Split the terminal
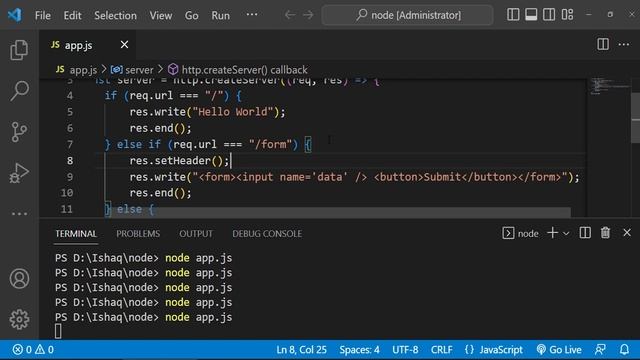 (585, 233)
